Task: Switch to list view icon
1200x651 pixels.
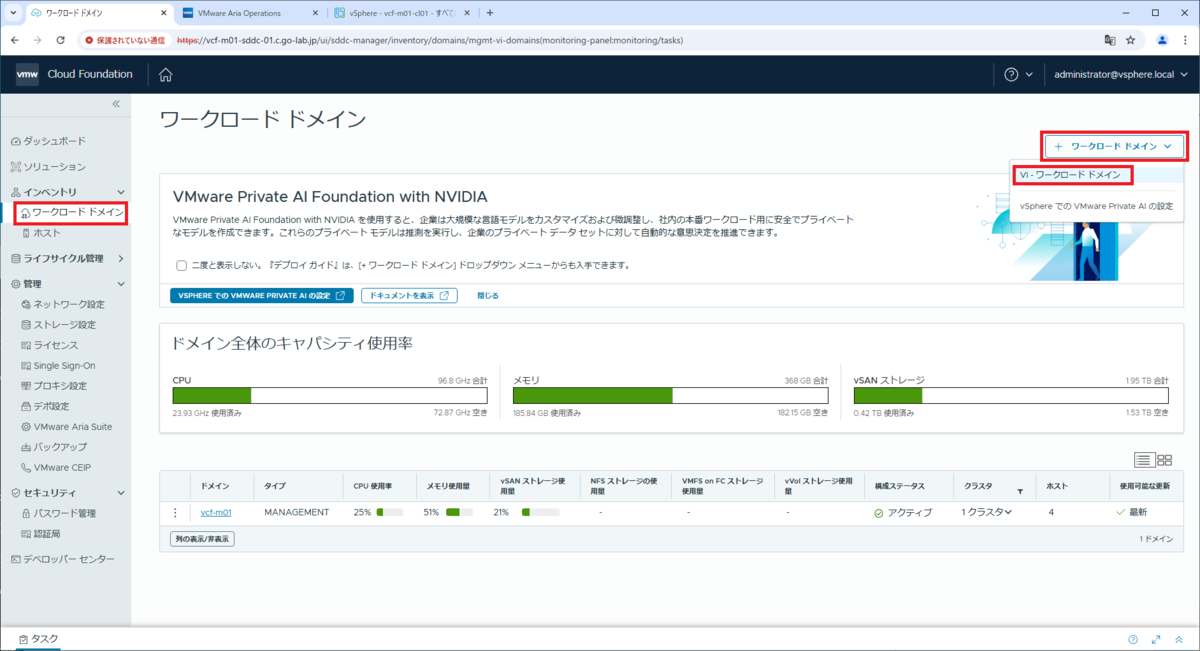Action: point(1143,460)
